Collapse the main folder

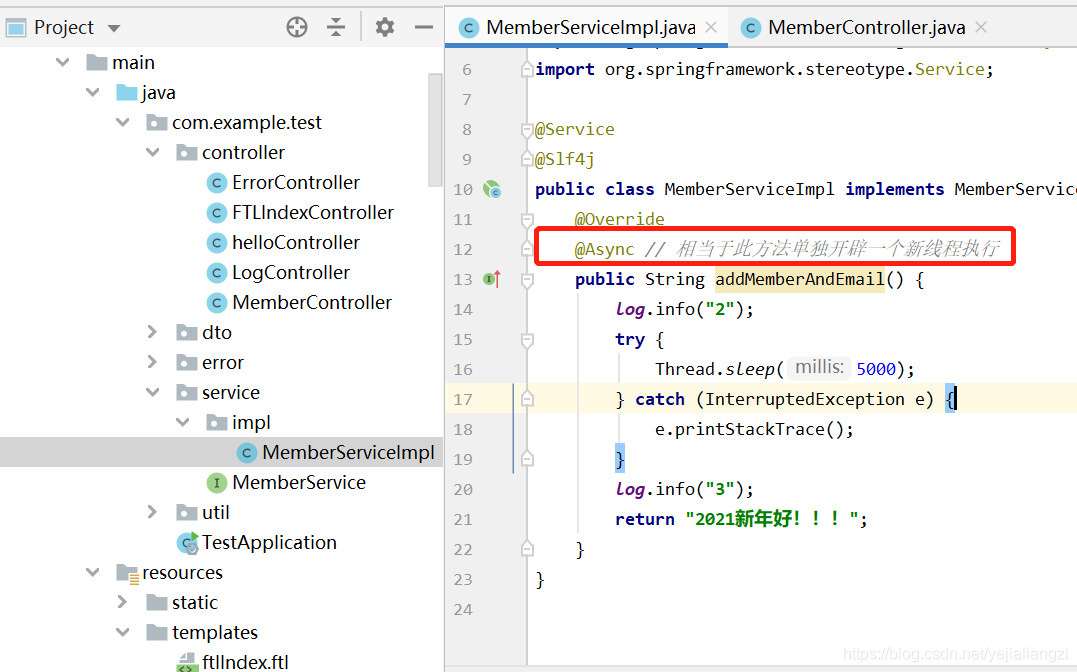(x=63, y=63)
